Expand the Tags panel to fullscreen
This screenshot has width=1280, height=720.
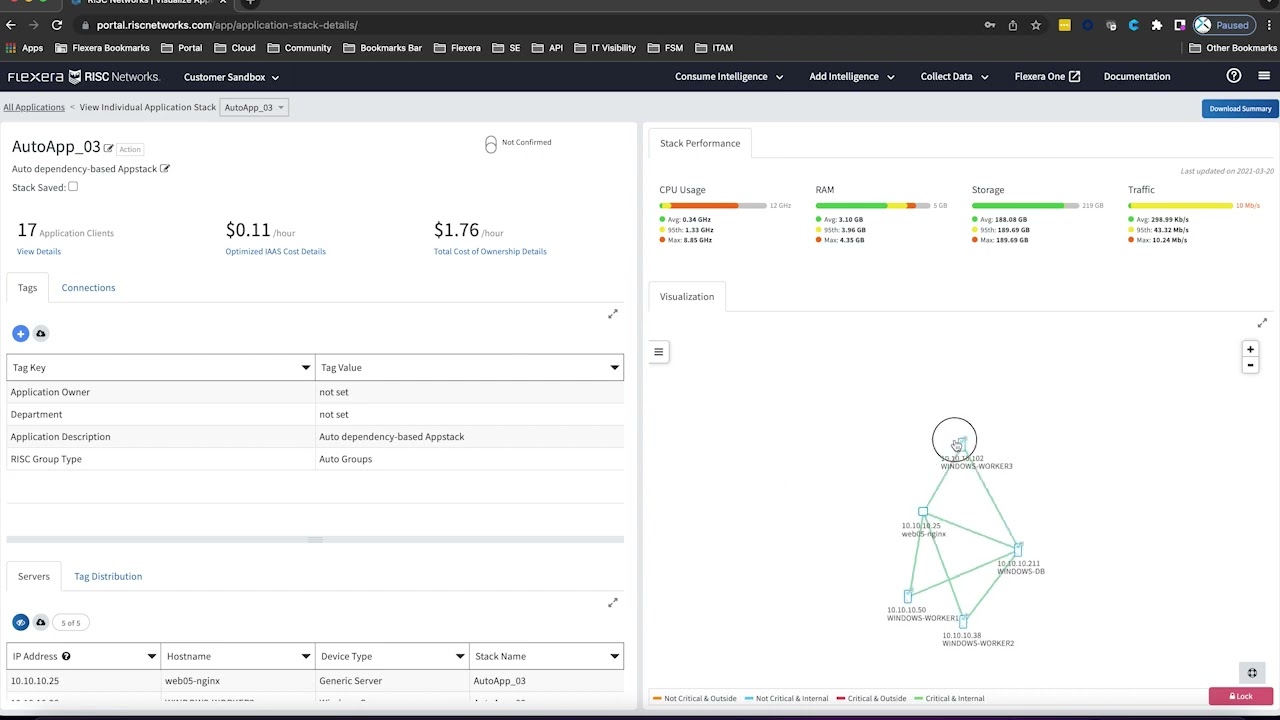coord(613,314)
